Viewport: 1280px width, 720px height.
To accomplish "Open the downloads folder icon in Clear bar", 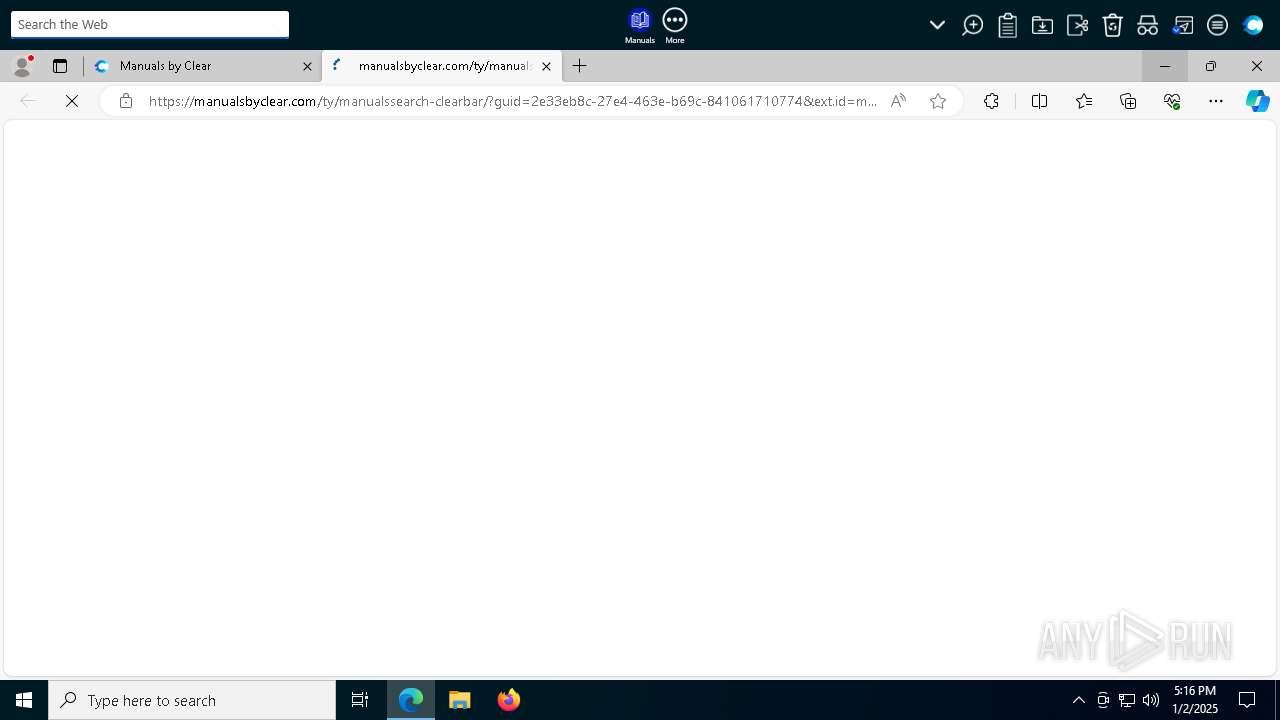I will 1042,25.
